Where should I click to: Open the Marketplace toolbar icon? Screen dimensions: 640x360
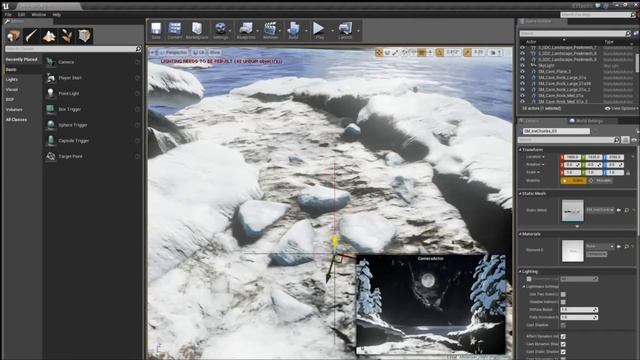197,29
